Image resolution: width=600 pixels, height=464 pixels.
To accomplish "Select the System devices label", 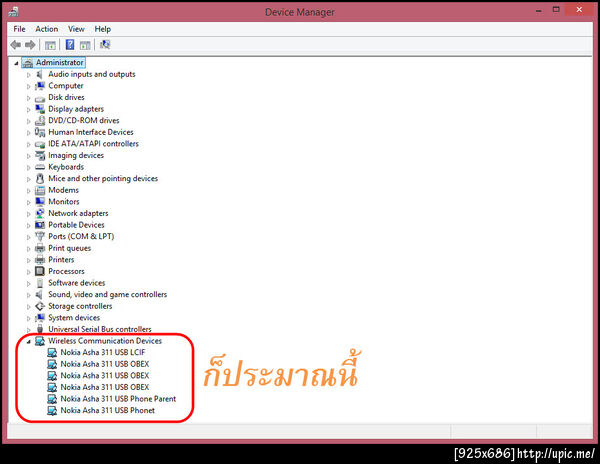I will [74, 317].
